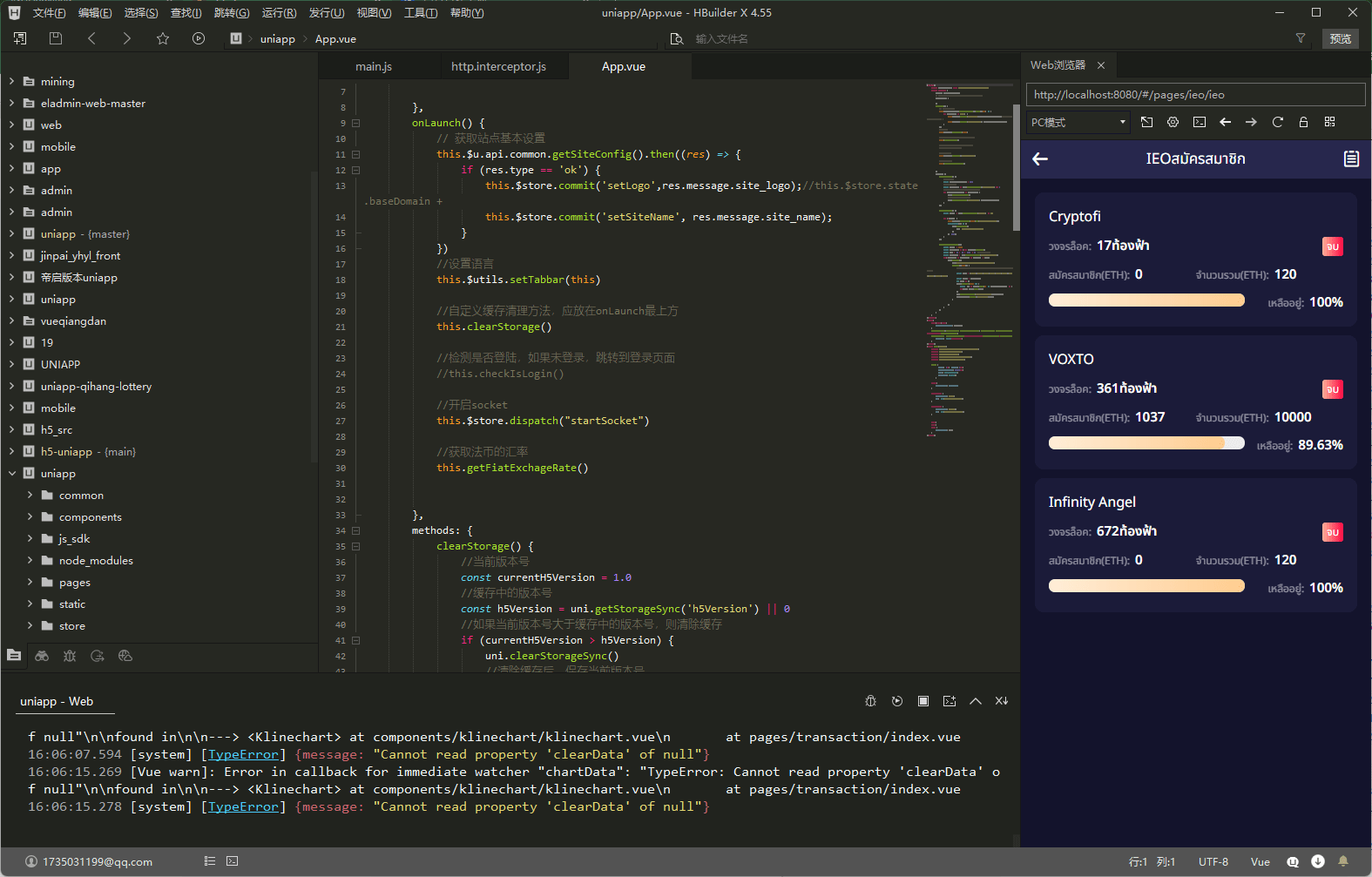The image size is (1372, 877).
Task: Click the first TypeError link in console
Action: (243, 754)
